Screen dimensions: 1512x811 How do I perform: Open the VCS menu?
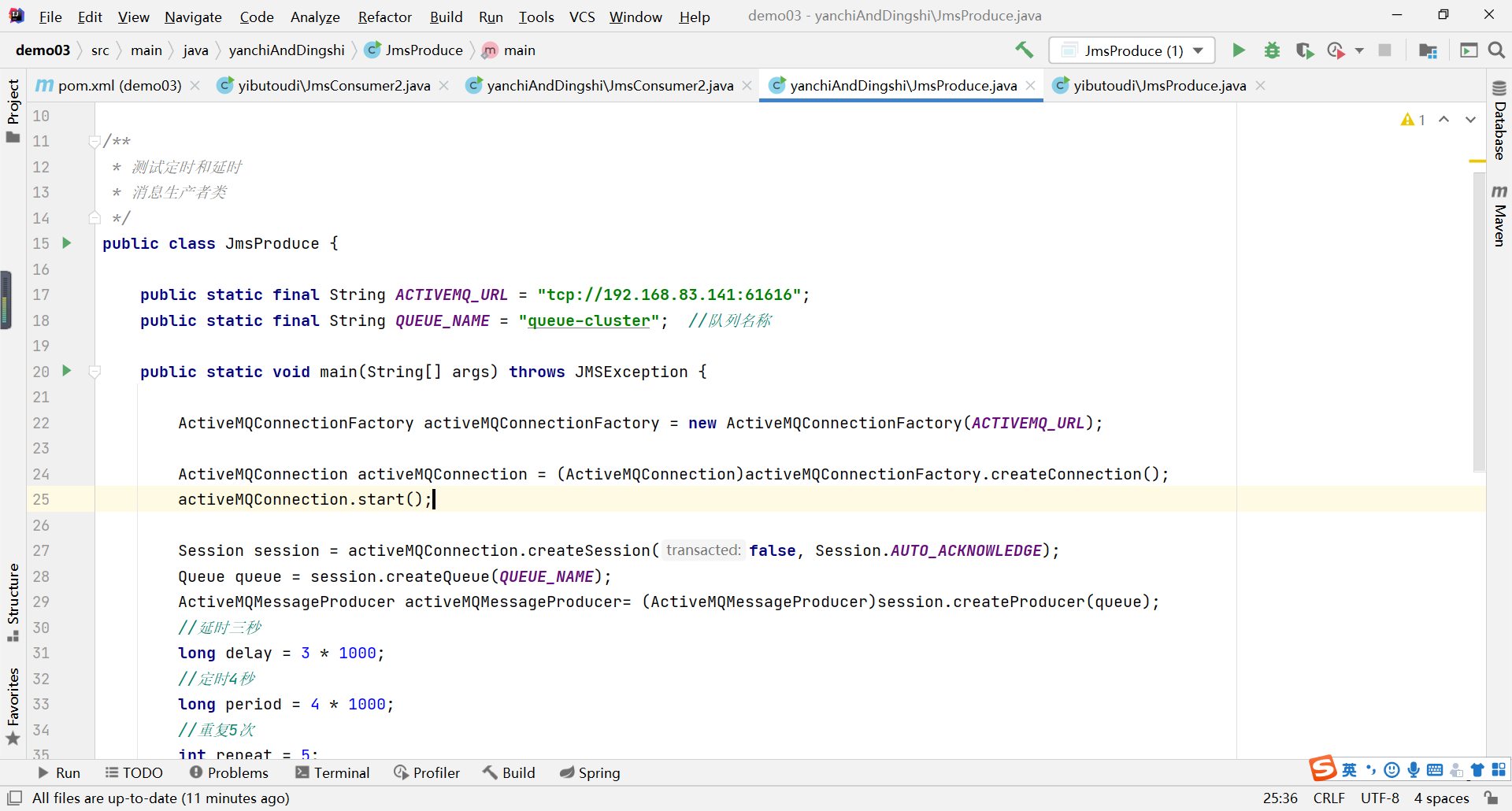pyautogui.click(x=582, y=17)
